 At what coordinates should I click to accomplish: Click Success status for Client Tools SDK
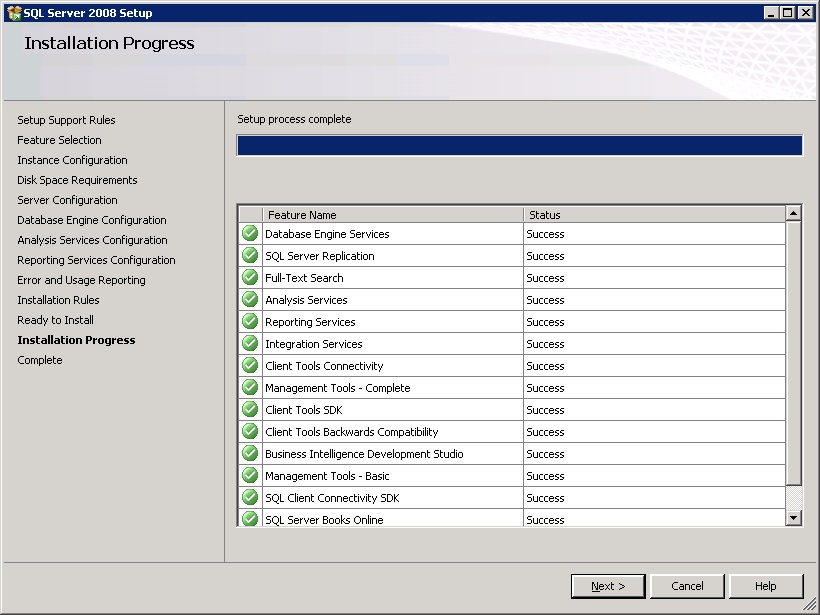pyautogui.click(x=545, y=410)
